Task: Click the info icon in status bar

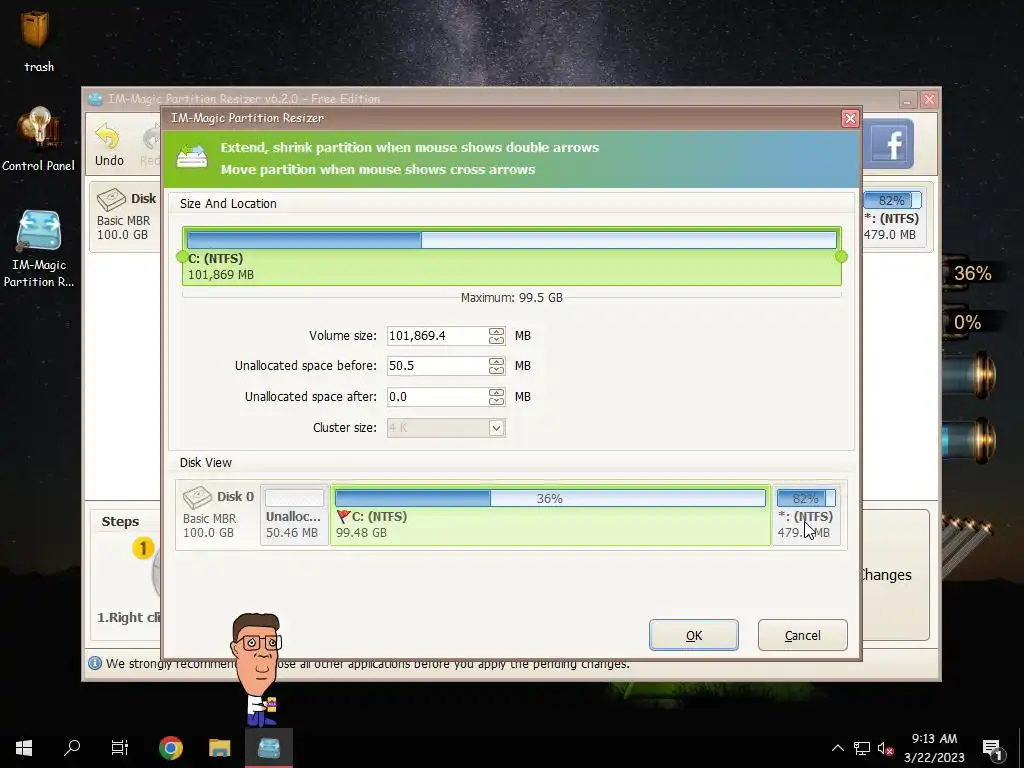Action: click(95, 664)
